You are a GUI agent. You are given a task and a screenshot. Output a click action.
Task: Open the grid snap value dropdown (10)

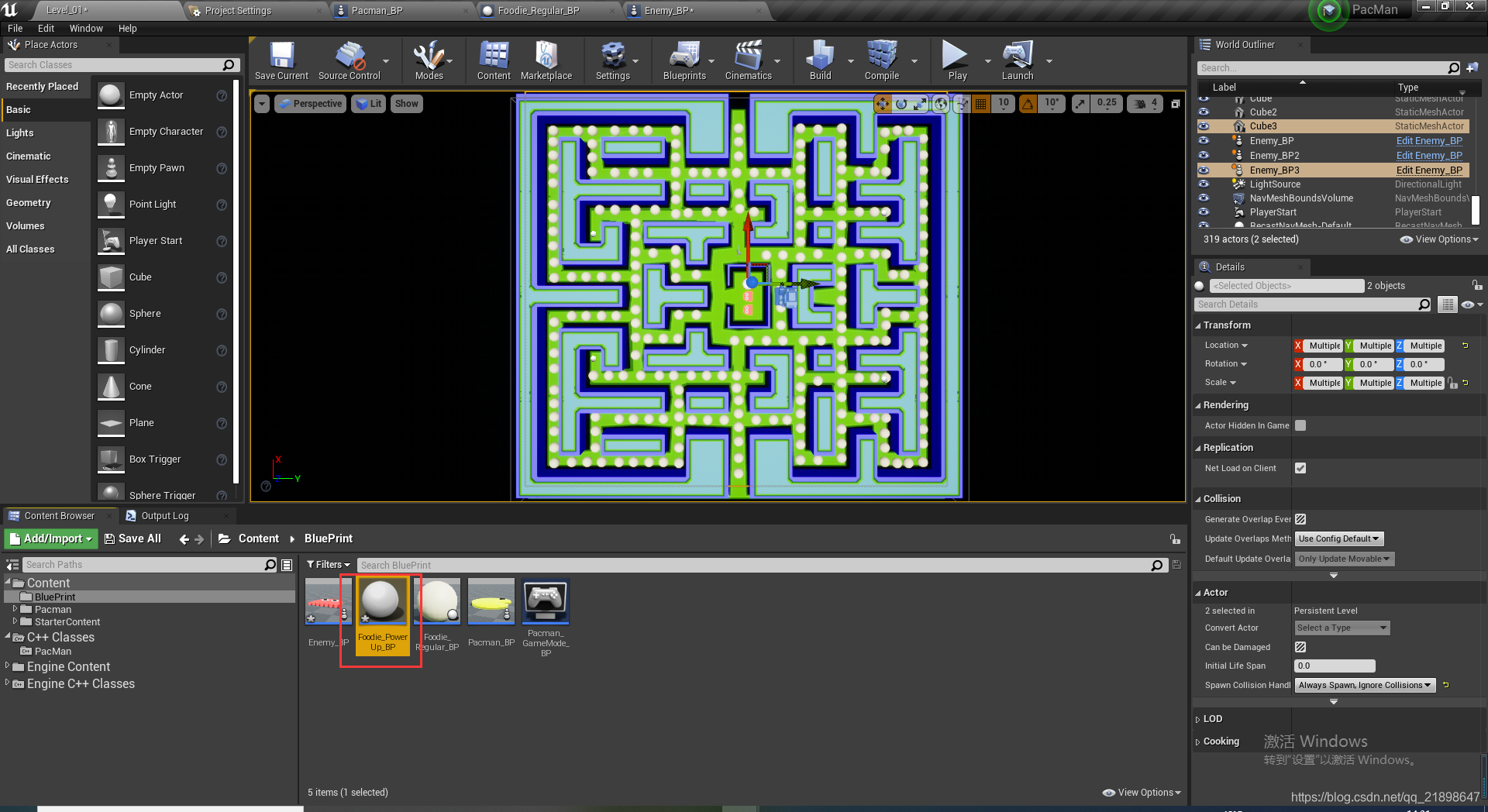click(1004, 103)
